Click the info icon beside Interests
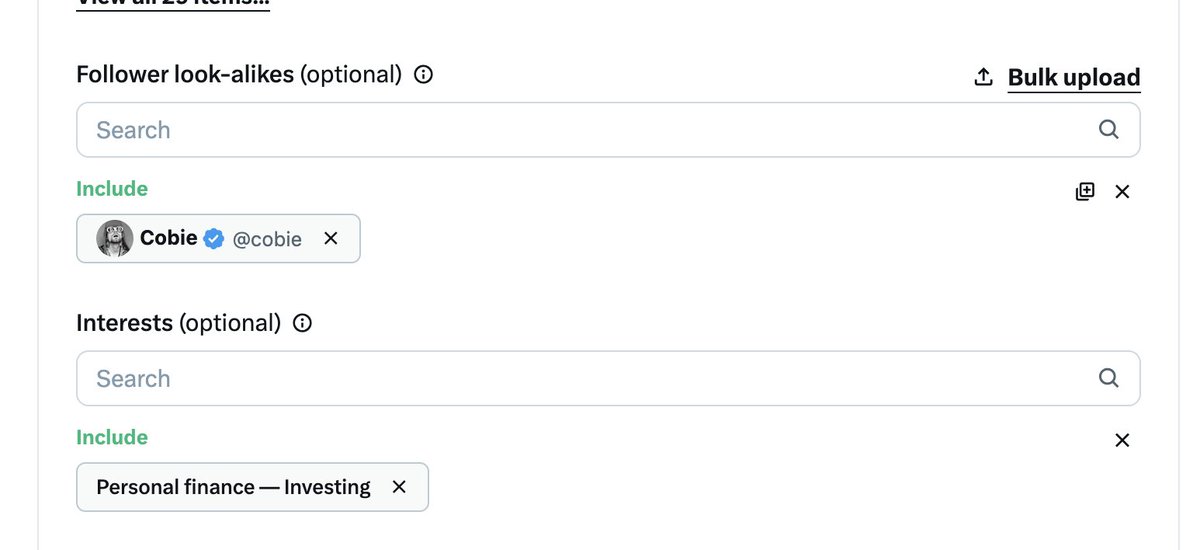 302,323
